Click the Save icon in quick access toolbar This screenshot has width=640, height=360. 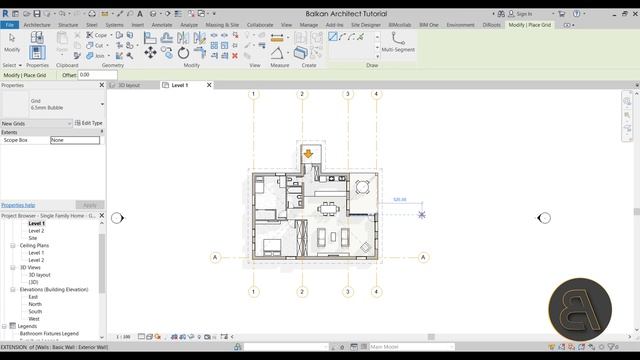click(37, 14)
